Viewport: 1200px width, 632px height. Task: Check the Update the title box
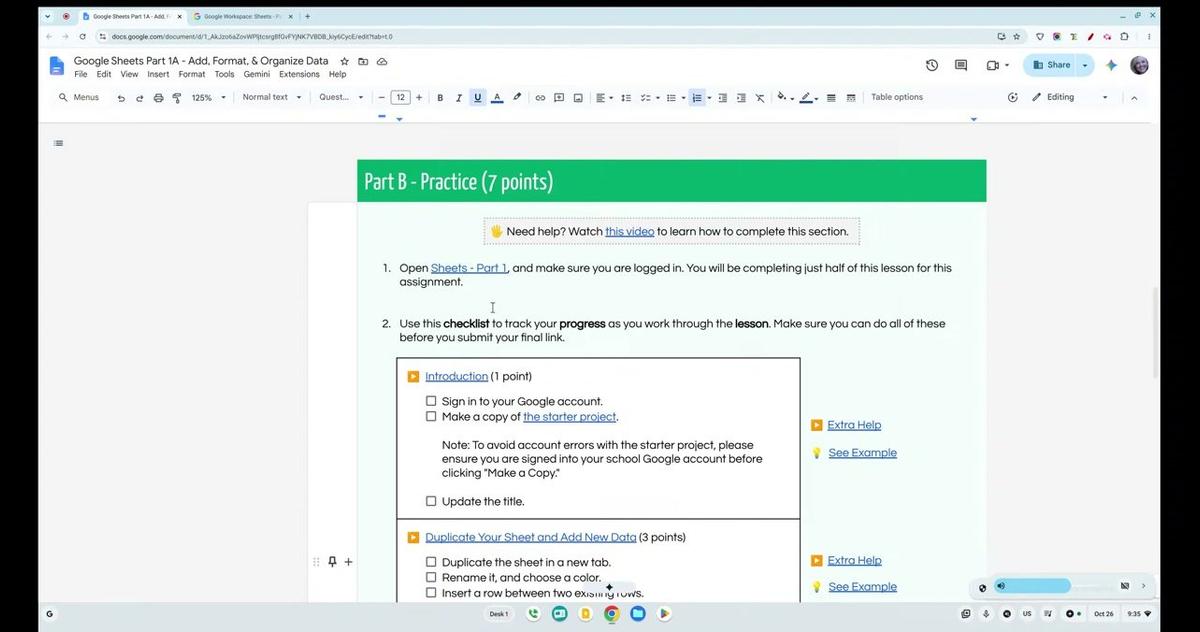pos(431,501)
